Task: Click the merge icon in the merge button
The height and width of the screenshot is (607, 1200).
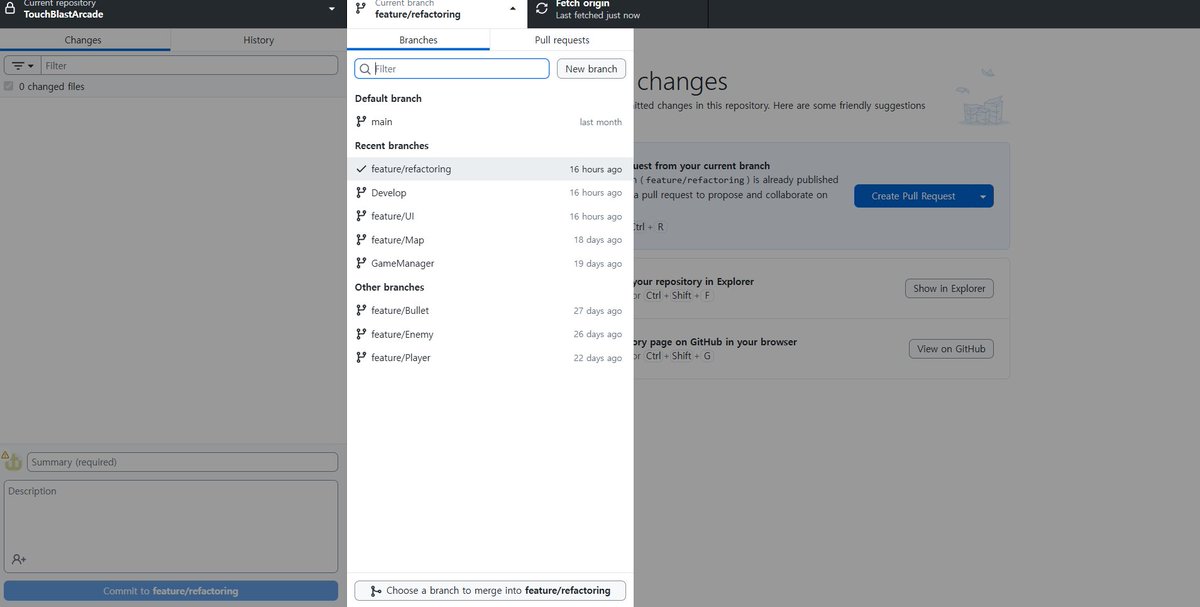Action: pyautogui.click(x=375, y=591)
